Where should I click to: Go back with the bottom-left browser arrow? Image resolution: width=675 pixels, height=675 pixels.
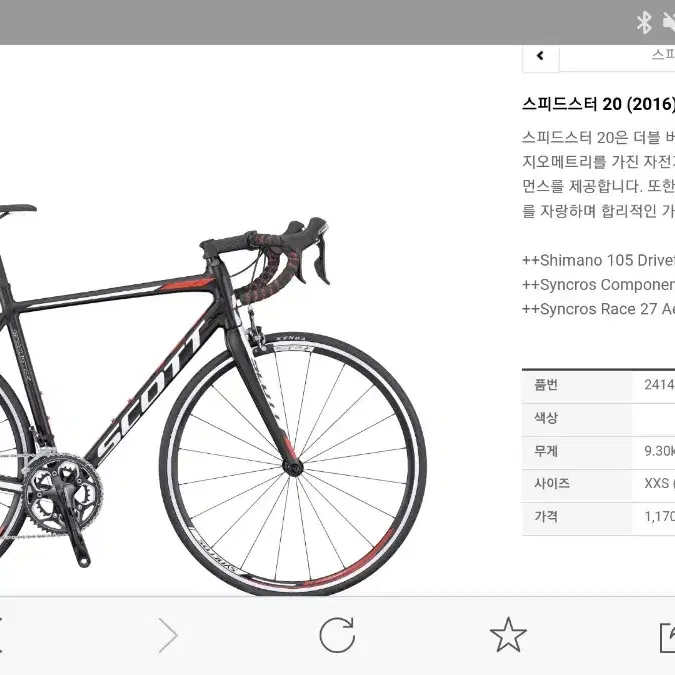click(x=1, y=635)
